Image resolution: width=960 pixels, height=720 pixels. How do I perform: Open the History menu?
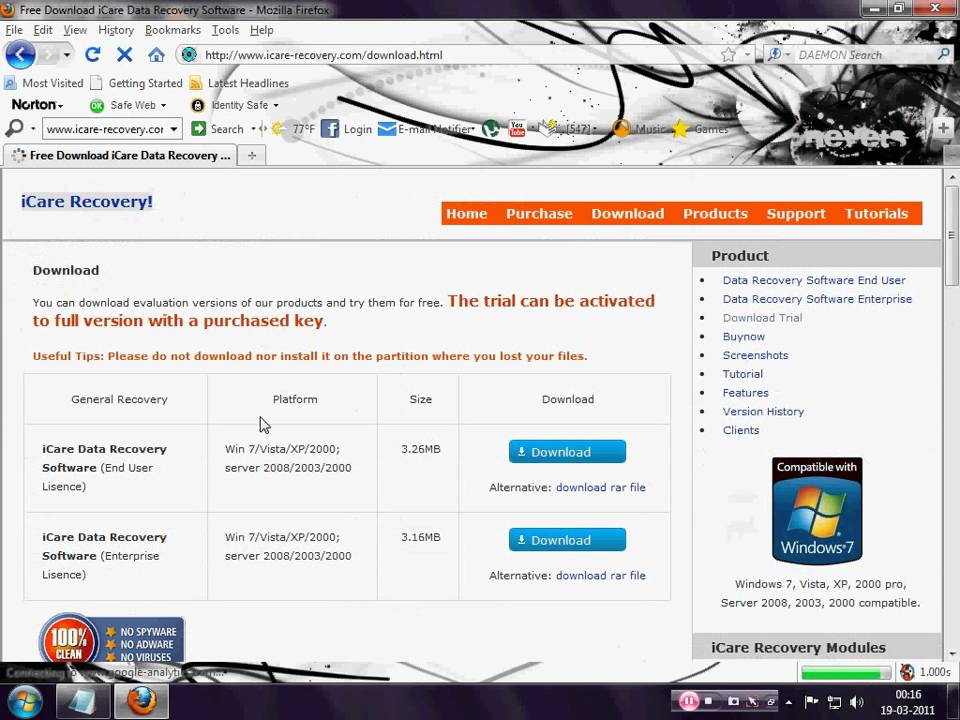tap(116, 29)
